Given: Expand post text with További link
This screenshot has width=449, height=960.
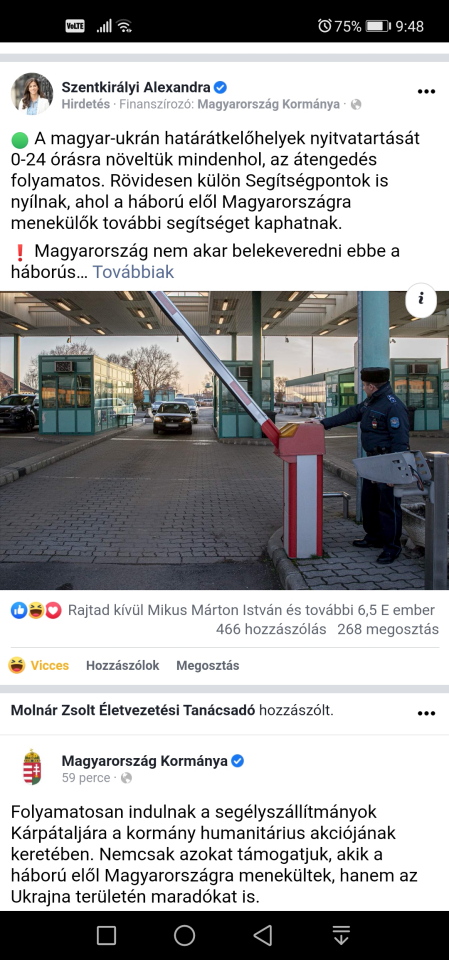Looking at the screenshot, I should pyautogui.click(x=133, y=272).
